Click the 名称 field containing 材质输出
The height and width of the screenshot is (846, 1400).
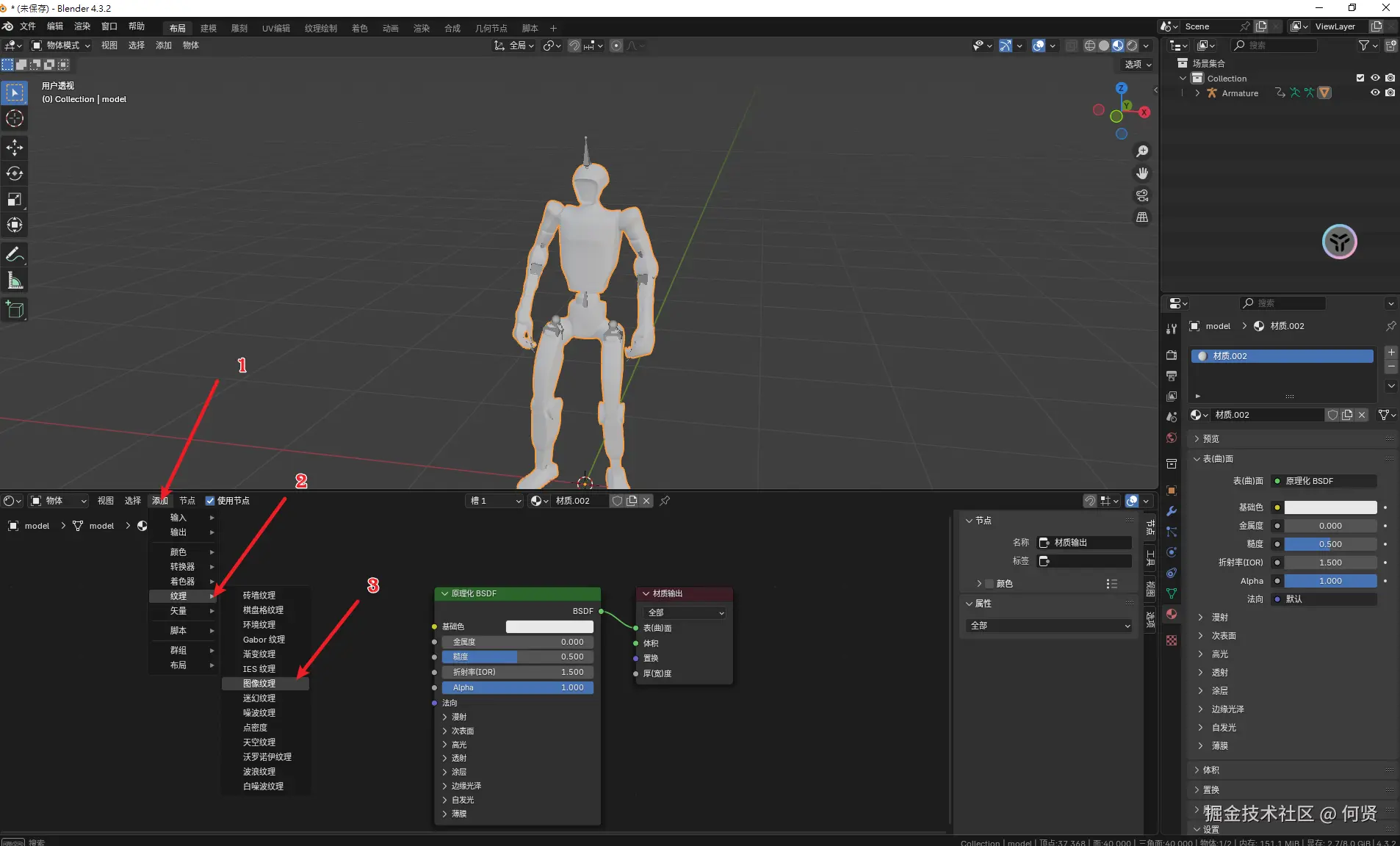coord(1084,543)
